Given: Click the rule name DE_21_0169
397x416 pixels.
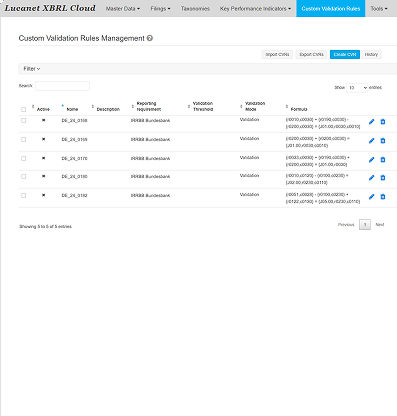Looking at the screenshot, I should (x=74, y=139).
